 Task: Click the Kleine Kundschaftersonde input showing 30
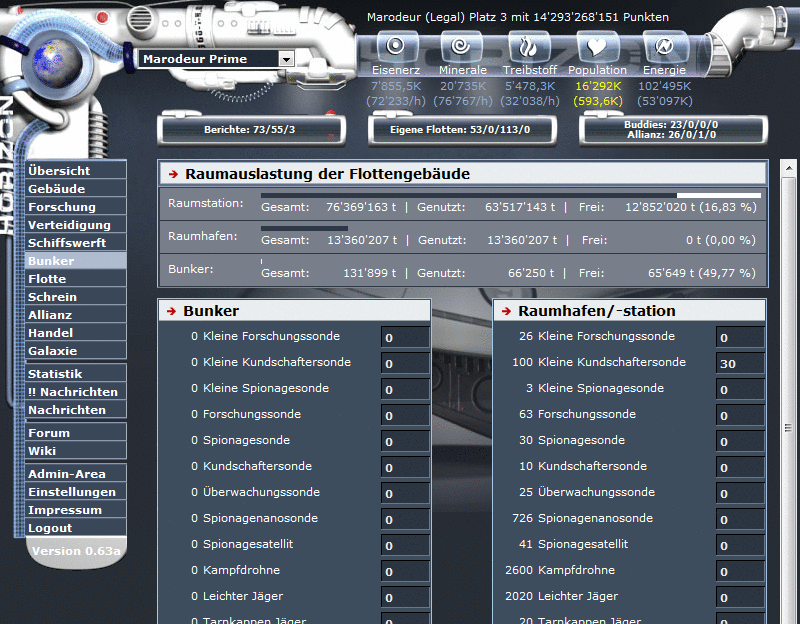740,363
